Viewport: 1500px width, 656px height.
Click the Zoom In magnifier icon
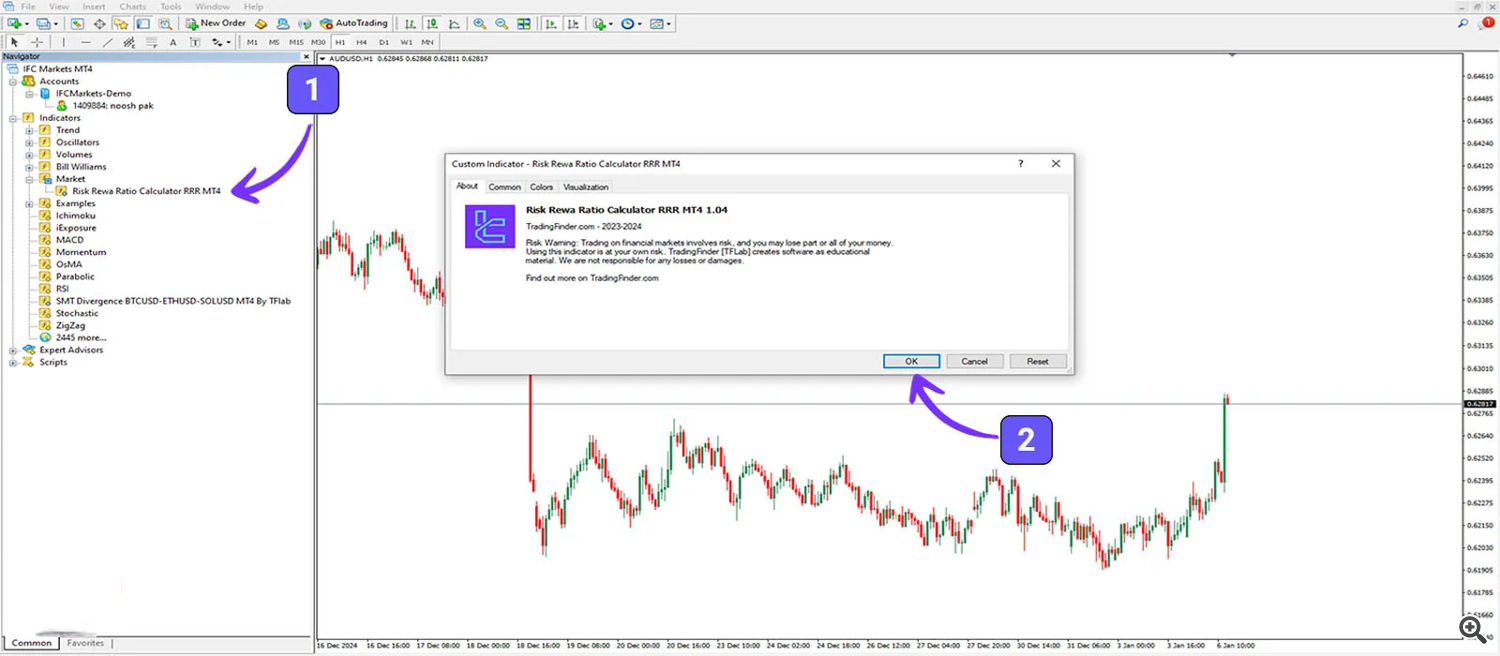tap(480, 23)
